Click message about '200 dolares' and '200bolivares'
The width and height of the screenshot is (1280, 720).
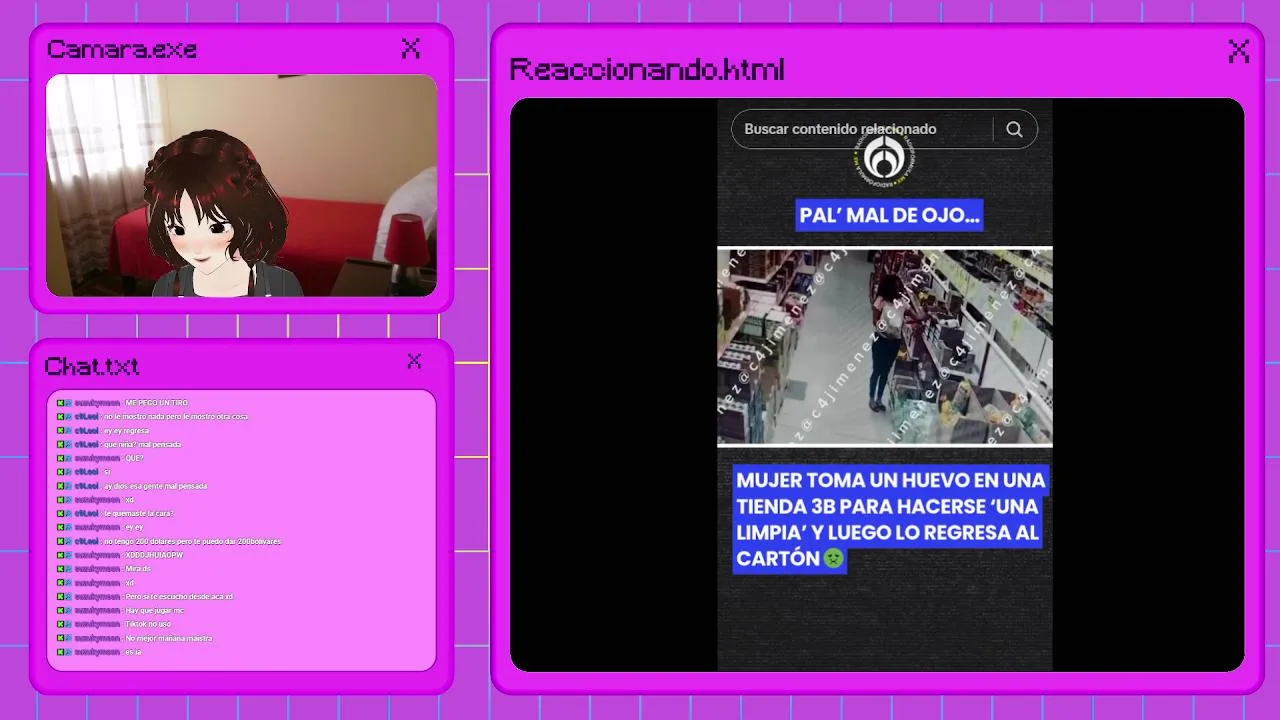(192, 541)
